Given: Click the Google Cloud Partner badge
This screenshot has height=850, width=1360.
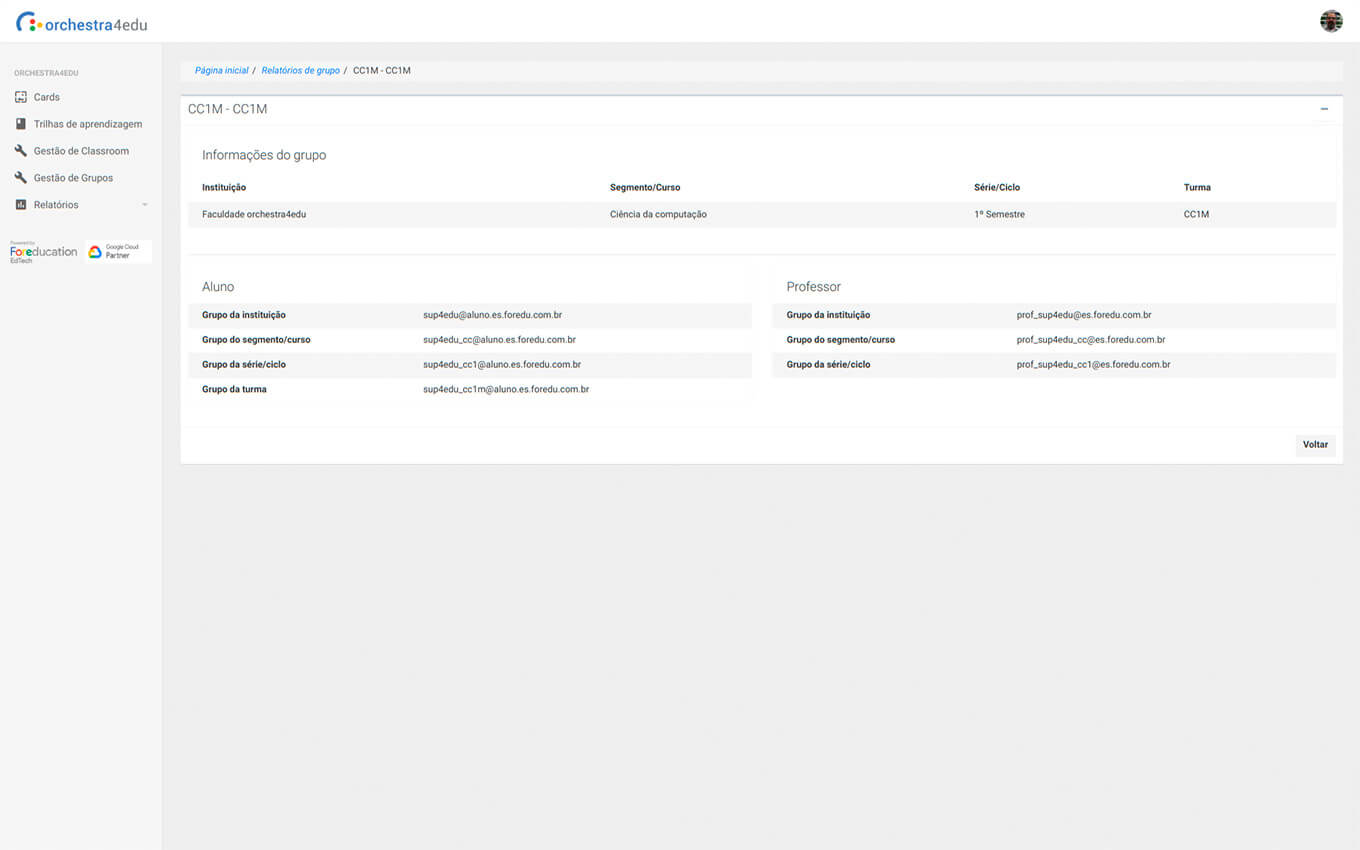Looking at the screenshot, I should click(x=118, y=252).
